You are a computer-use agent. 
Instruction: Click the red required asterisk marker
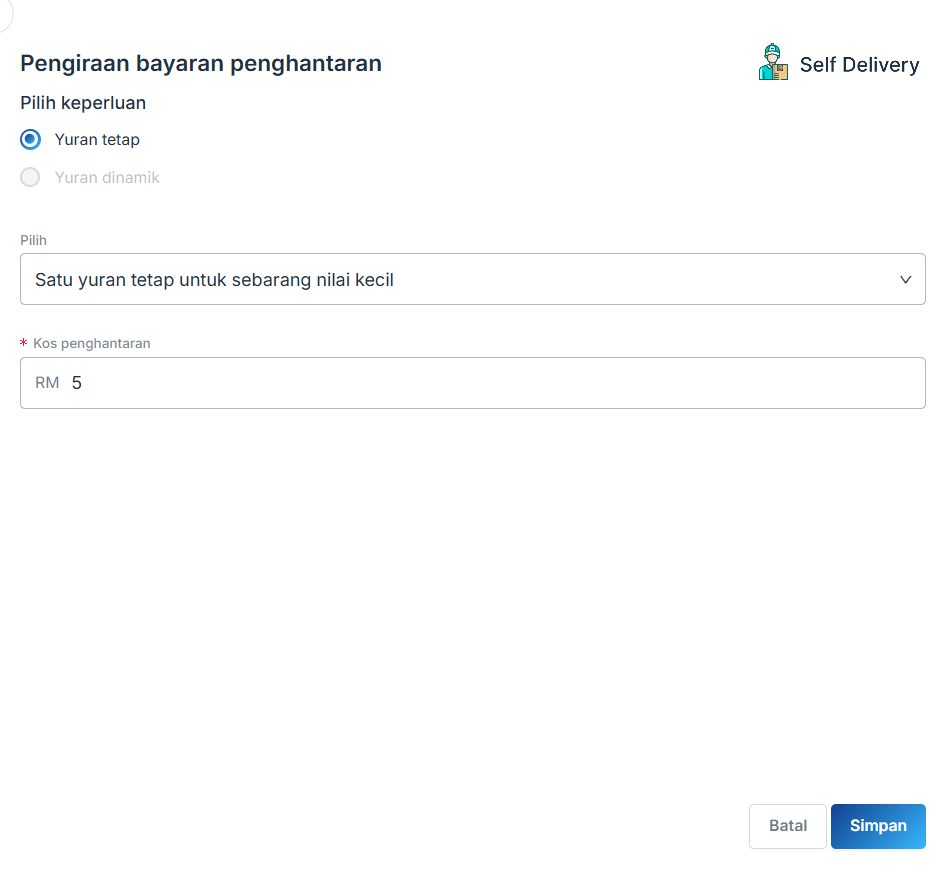pos(24,344)
